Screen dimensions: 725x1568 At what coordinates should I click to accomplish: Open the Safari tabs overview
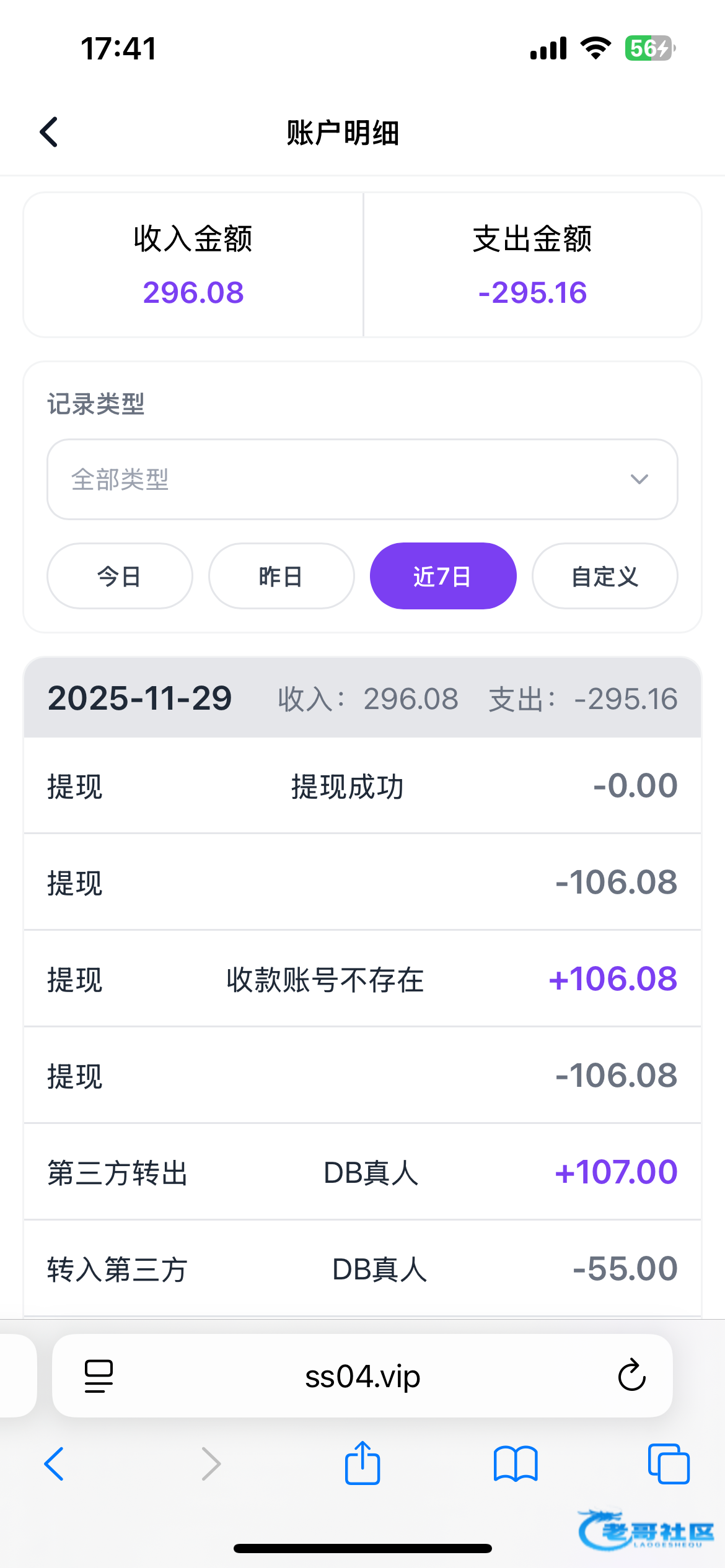click(668, 1464)
